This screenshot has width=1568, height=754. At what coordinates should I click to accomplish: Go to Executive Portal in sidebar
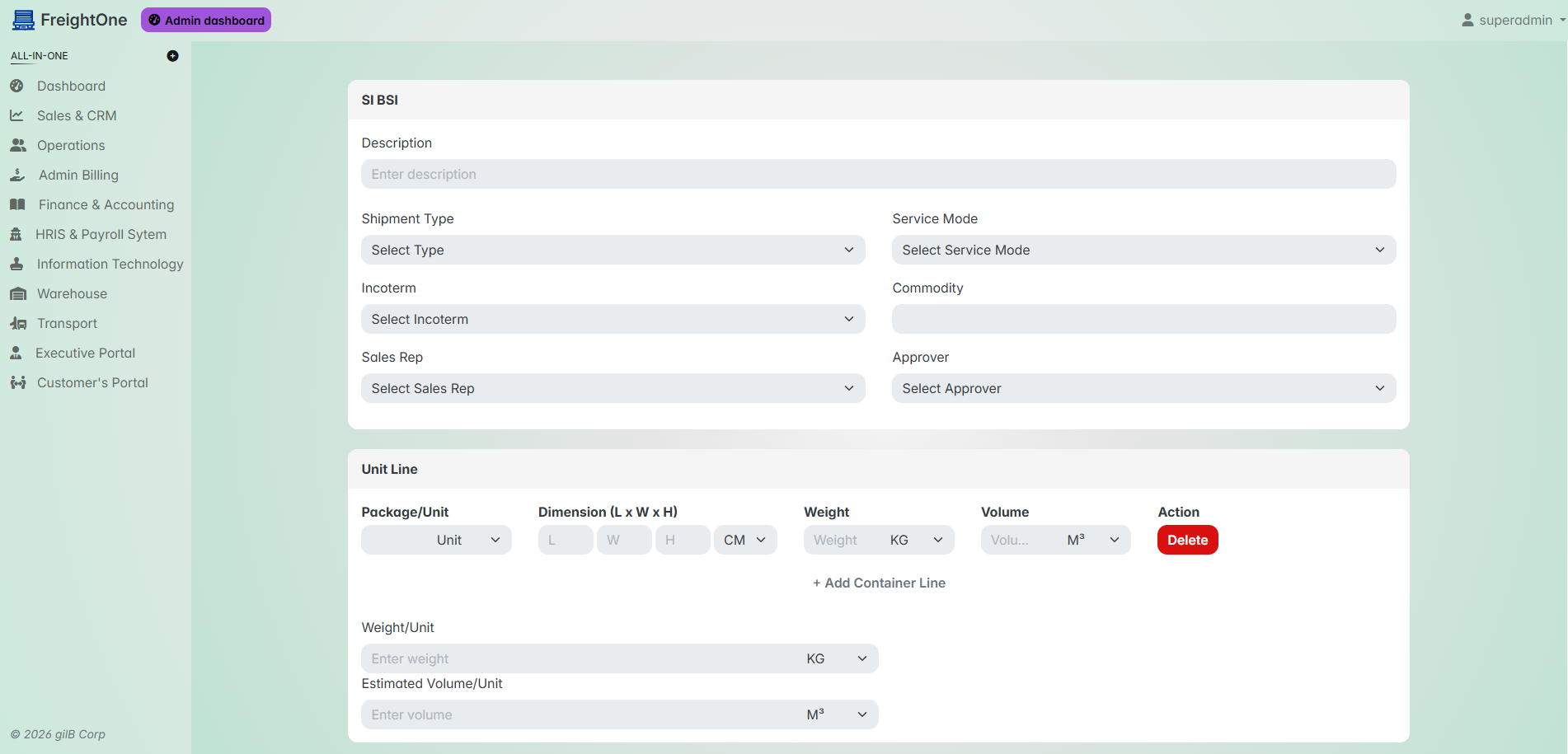[86, 353]
